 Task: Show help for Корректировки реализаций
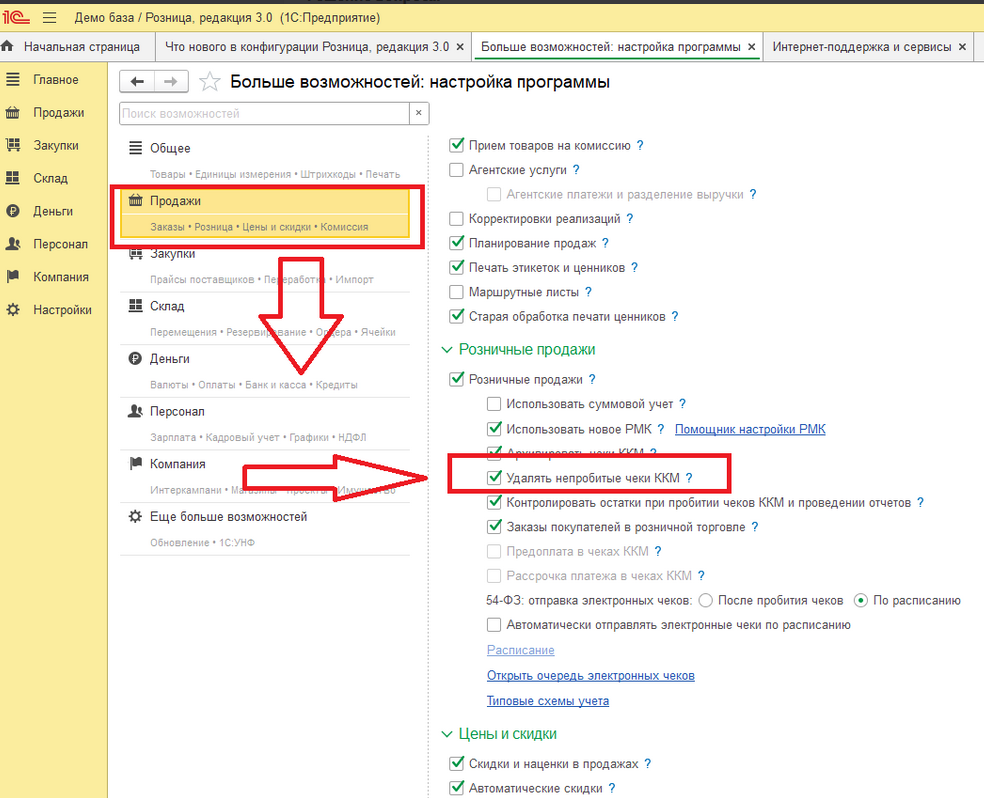[x=629, y=219]
